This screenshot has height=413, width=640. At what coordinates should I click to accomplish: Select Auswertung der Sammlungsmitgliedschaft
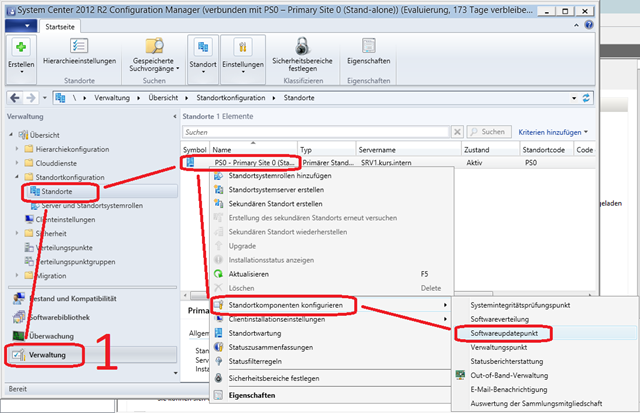(545, 404)
